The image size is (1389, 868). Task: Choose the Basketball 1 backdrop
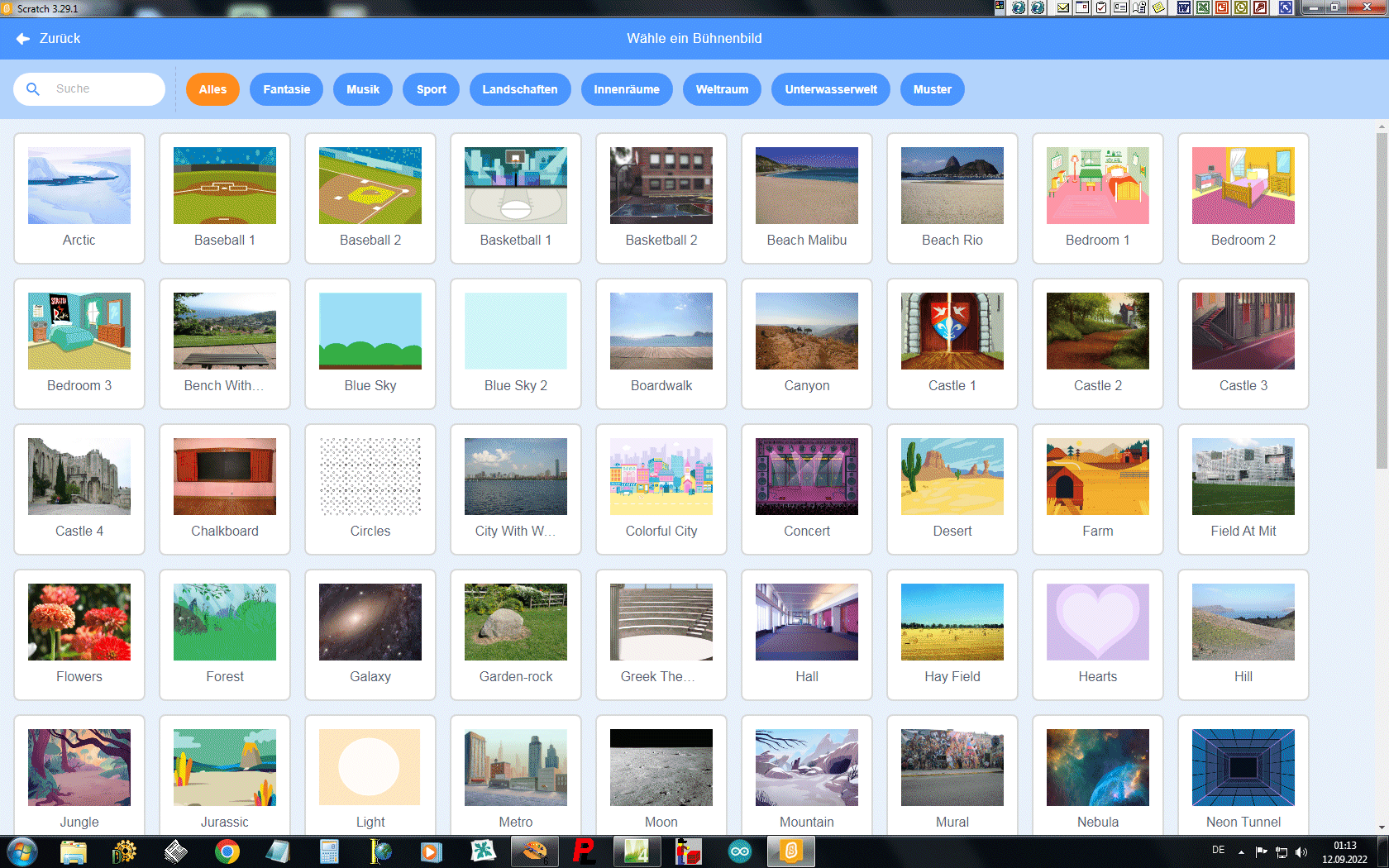coord(516,198)
